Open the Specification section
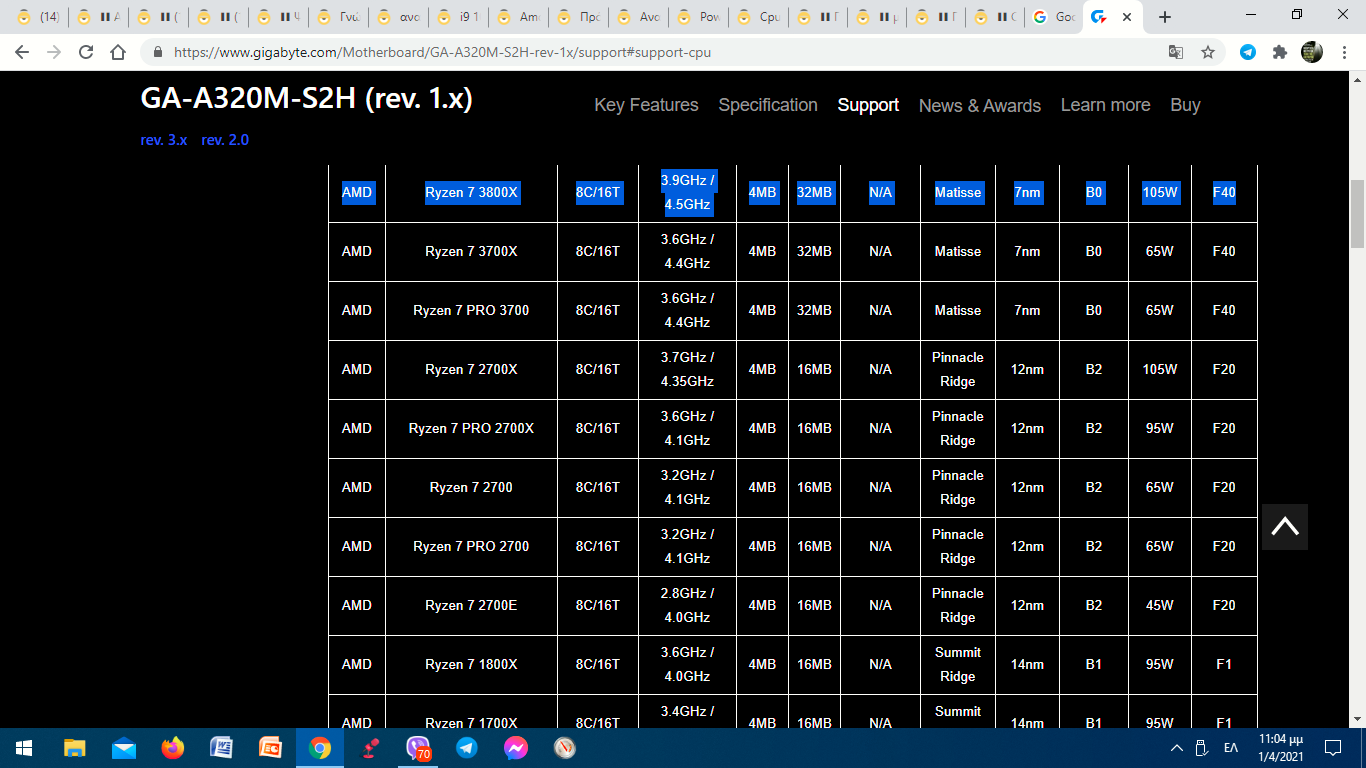Image resolution: width=1366 pixels, height=768 pixels. coord(768,105)
